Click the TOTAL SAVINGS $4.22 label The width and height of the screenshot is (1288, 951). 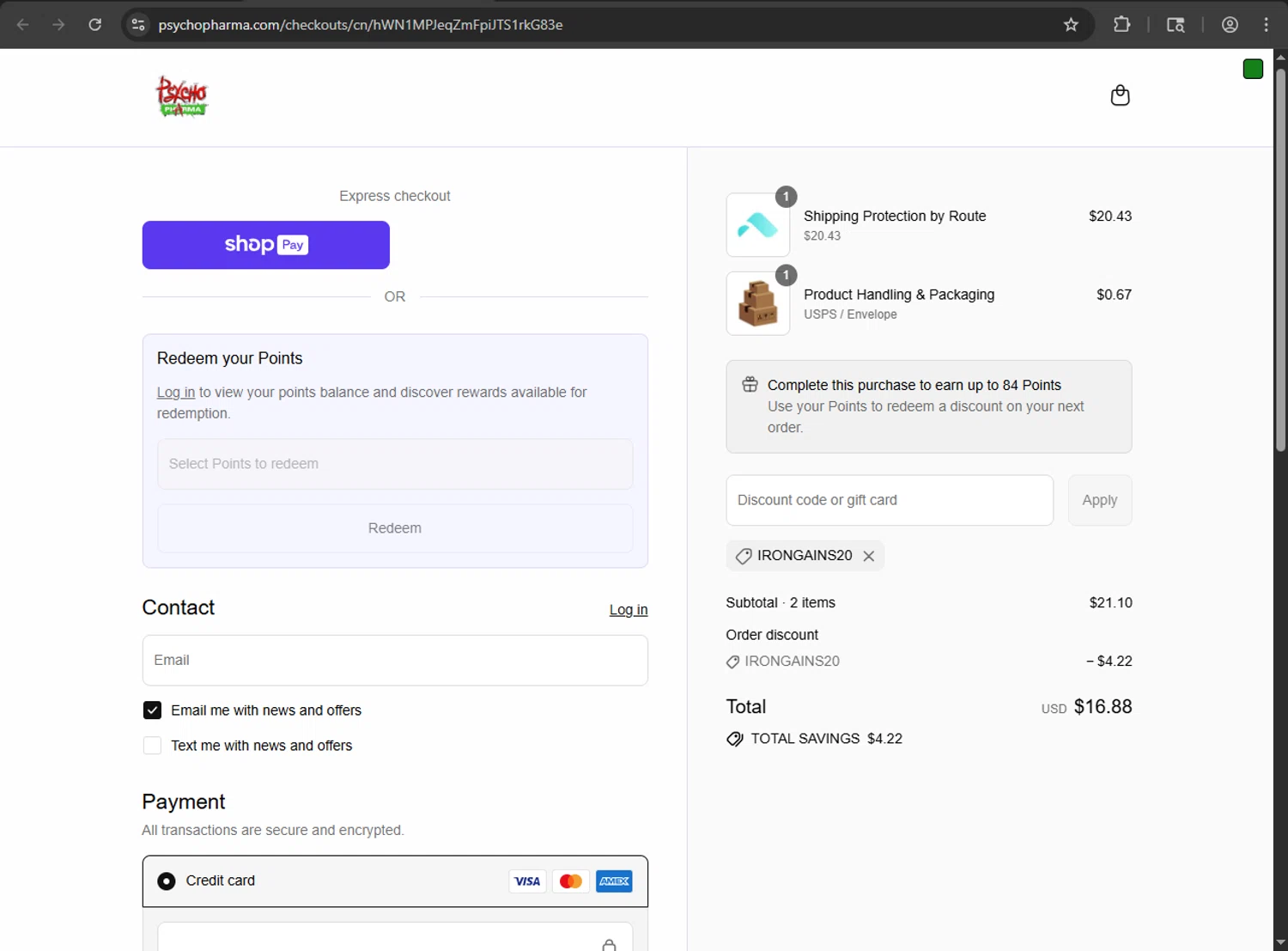click(x=827, y=739)
